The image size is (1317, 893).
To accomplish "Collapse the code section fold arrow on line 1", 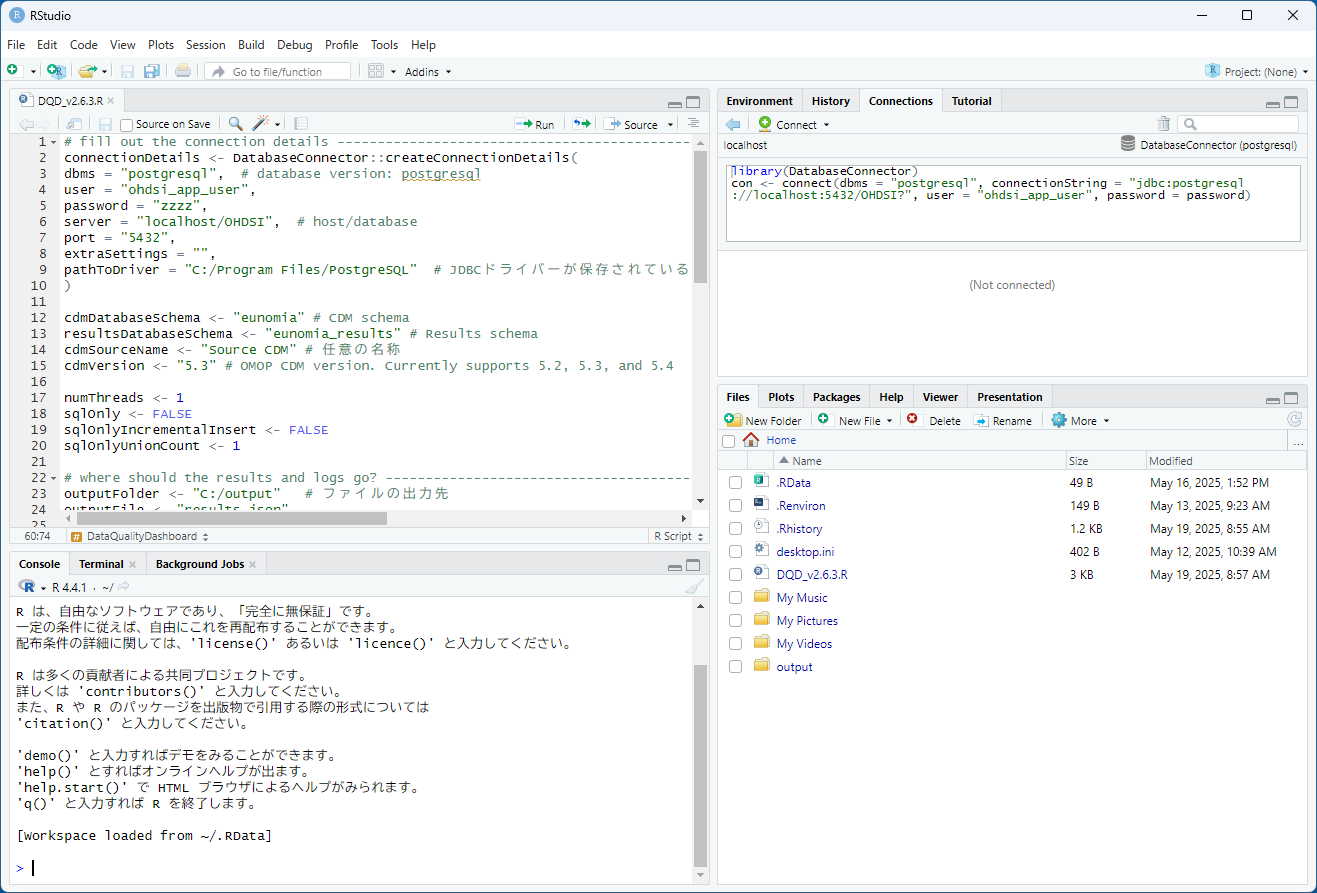I will point(54,142).
